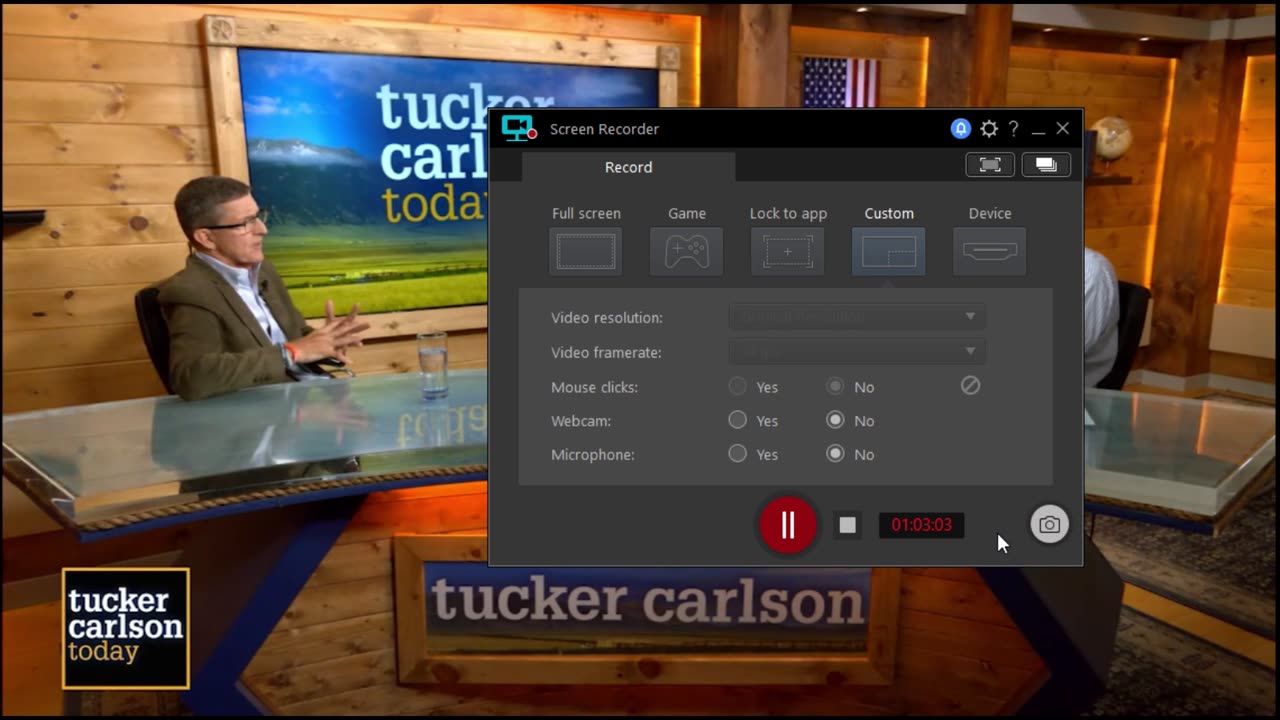Click the 01:03:03 recording timer
The height and width of the screenshot is (720, 1280).
[x=922, y=525]
